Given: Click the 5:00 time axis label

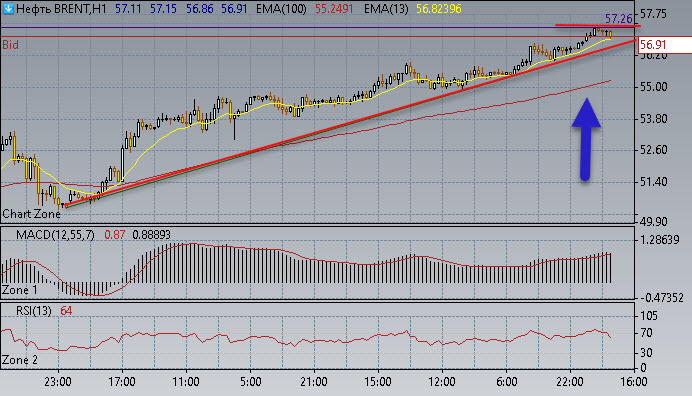Looking at the screenshot, I should pos(250,382).
